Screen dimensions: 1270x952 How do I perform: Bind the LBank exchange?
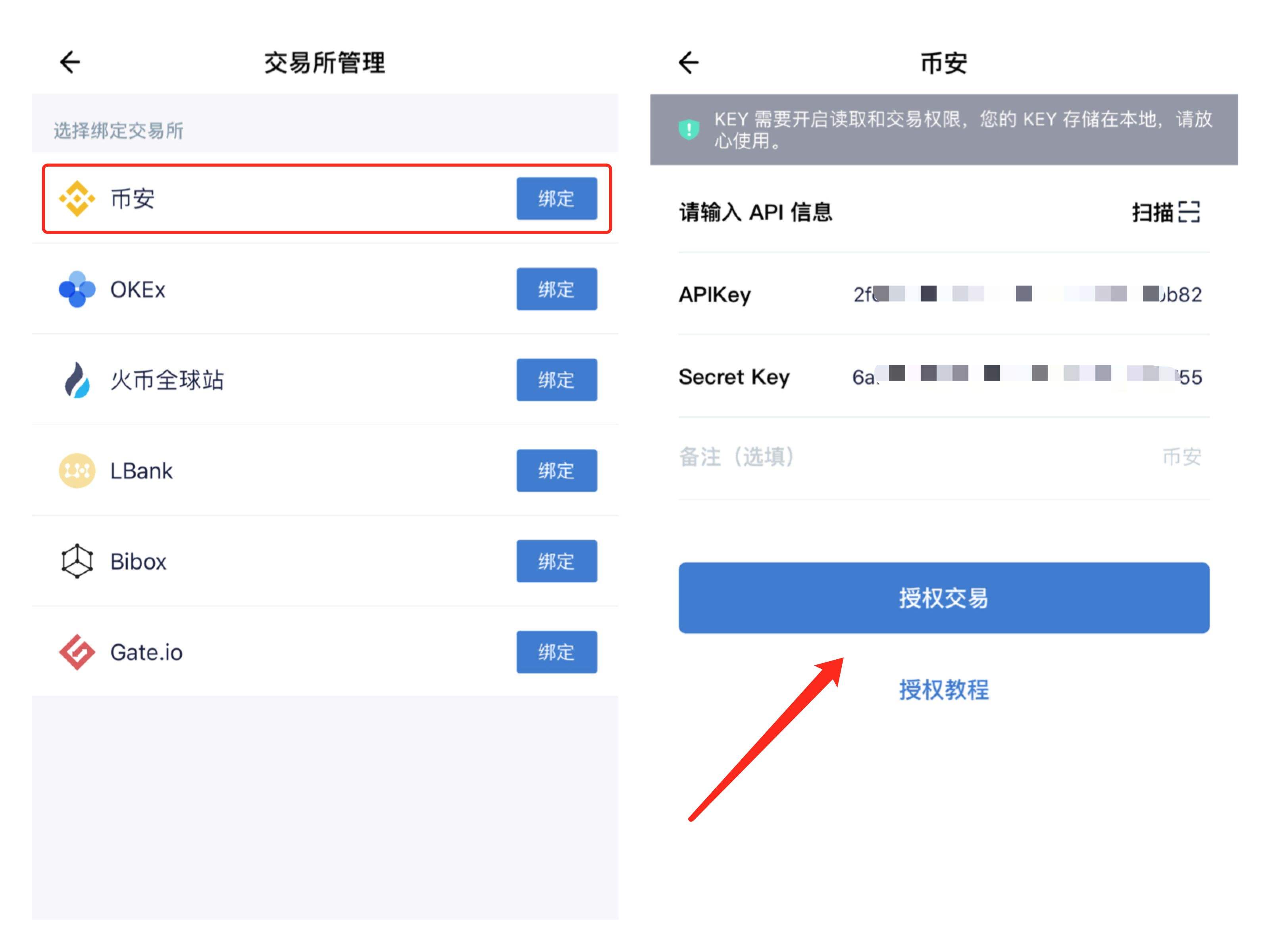(556, 470)
